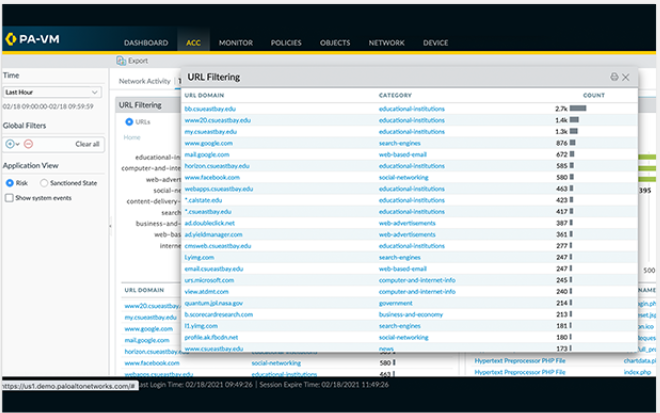
Task: Click index.php file name link
Action: point(637,372)
